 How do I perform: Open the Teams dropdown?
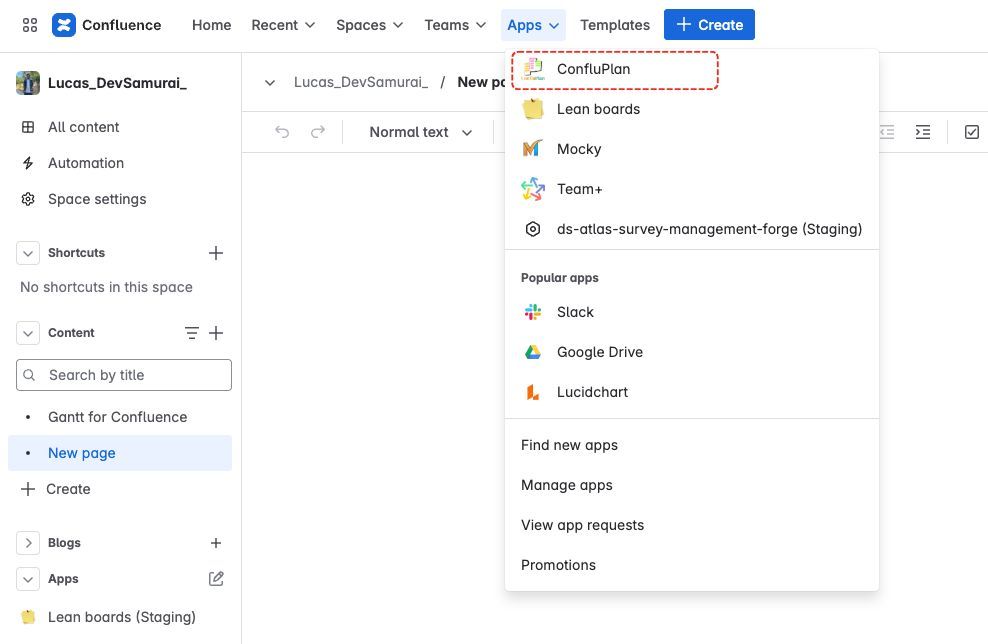pyautogui.click(x=455, y=25)
